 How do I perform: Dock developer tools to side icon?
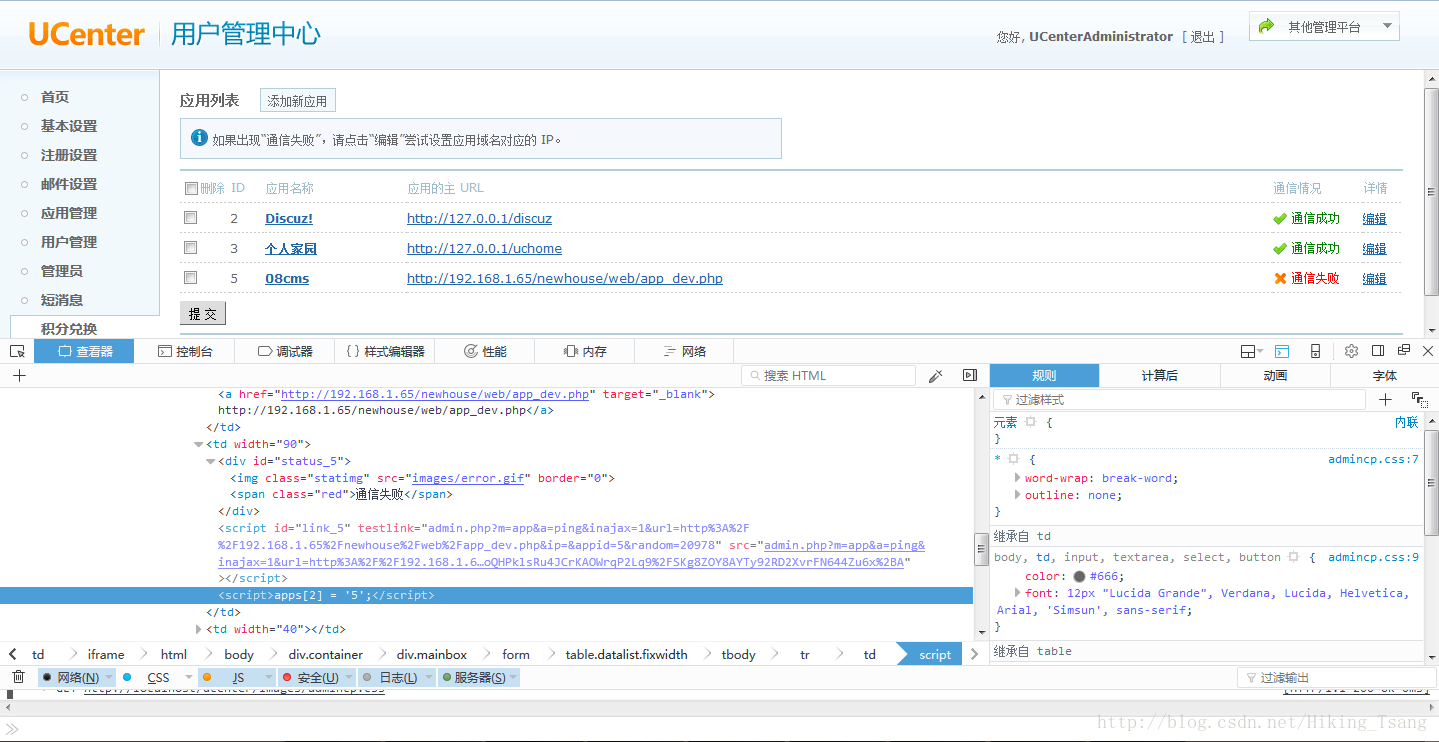1378,351
